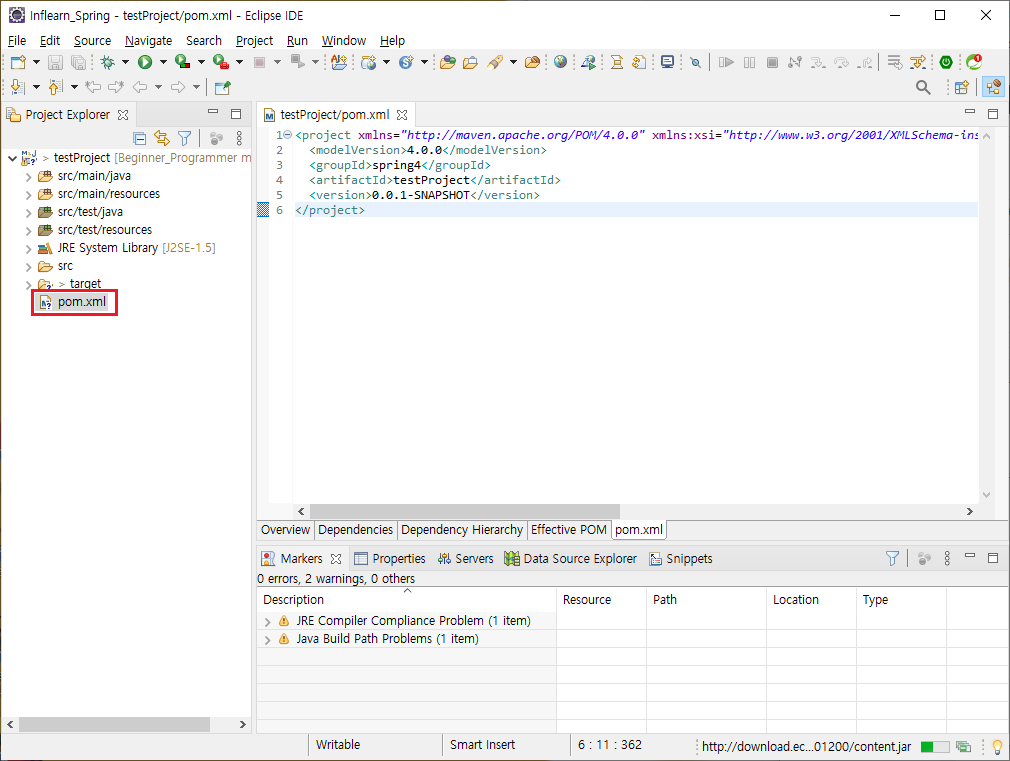Viewport: 1010px width, 761px height.
Task: Click the New wizard toolbar icon
Action: (18, 63)
